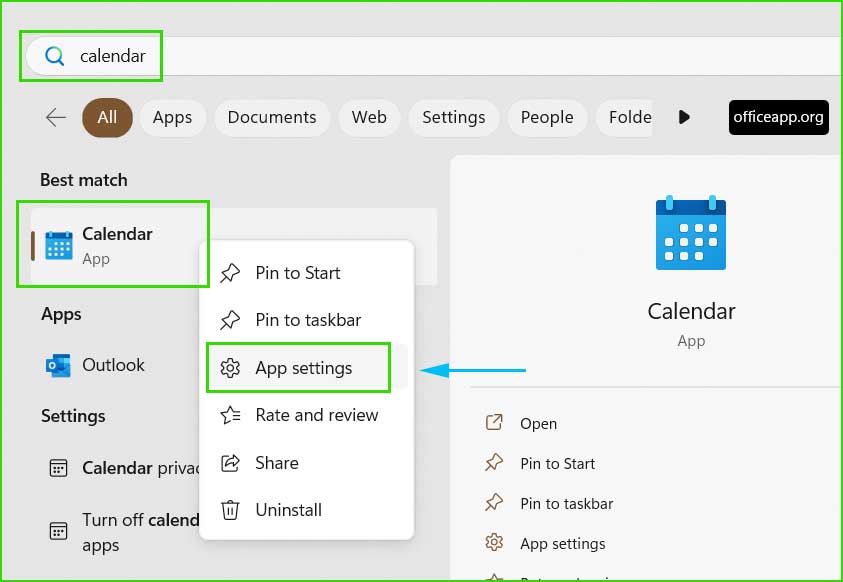
Task: Click the pin icon beside preview pane Pin to taskbar
Action: 494,502
